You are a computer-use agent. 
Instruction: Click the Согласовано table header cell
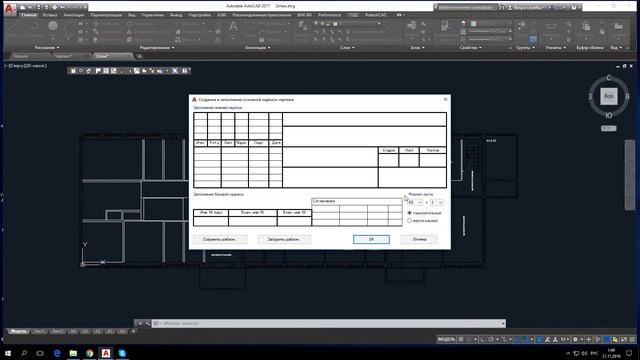click(356, 201)
